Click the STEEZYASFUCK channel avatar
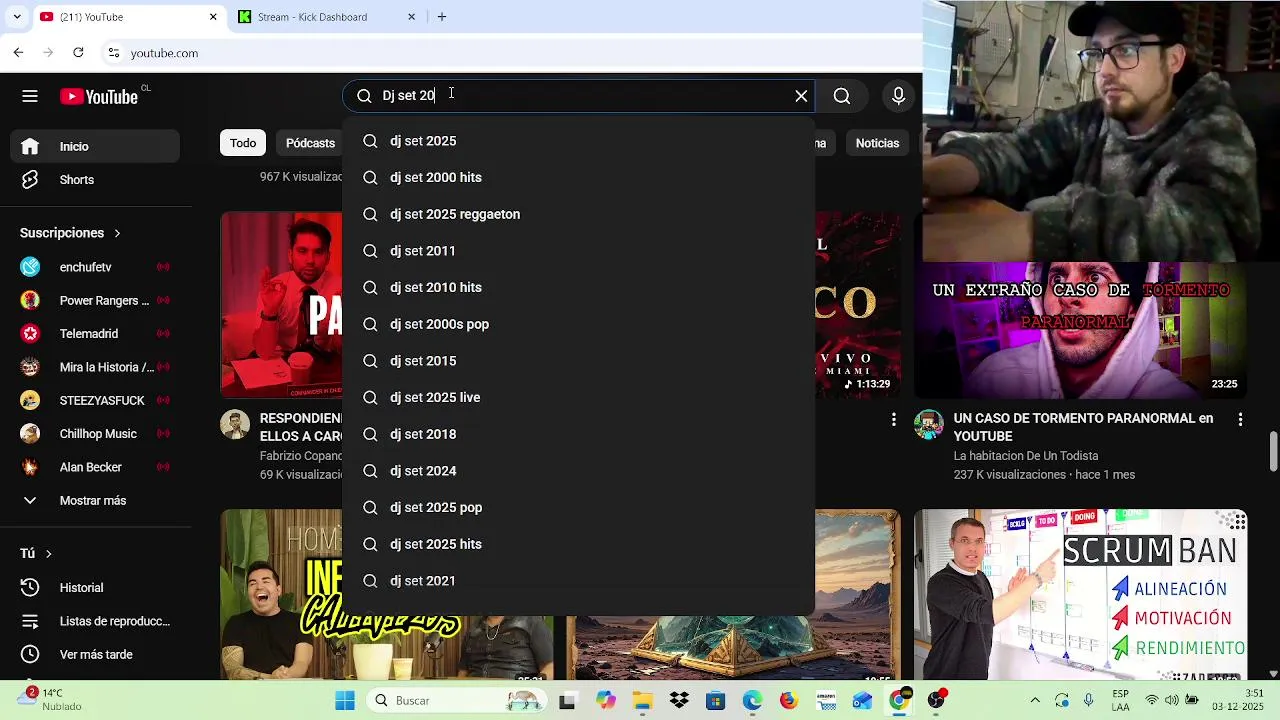1280x720 pixels. coord(30,400)
